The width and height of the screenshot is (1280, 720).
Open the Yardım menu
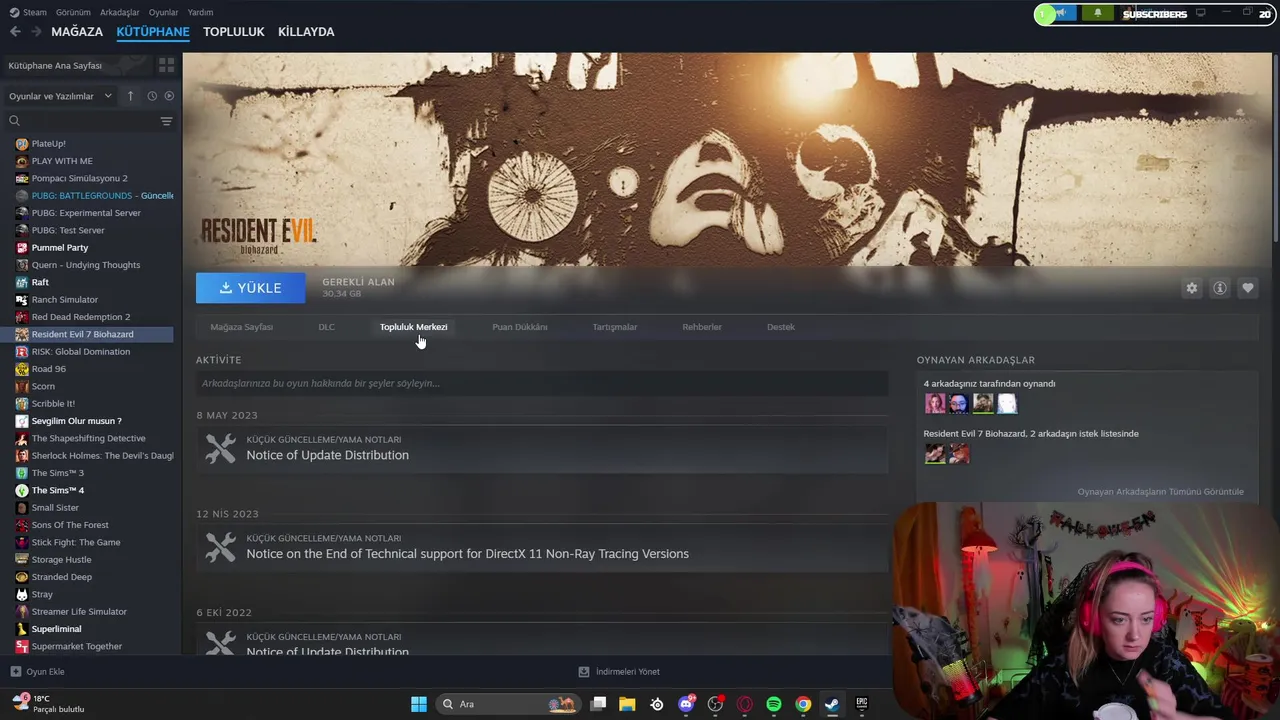pos(200,12)
